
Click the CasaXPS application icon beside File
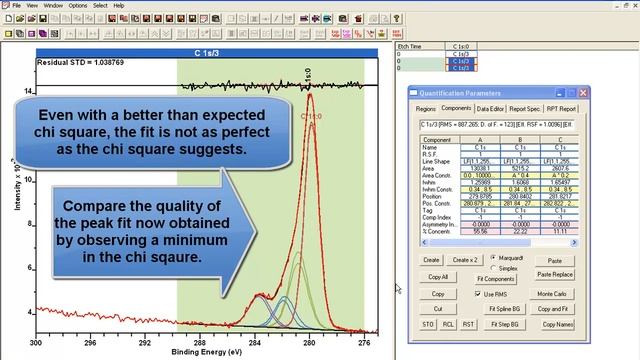tap(5, 5)
